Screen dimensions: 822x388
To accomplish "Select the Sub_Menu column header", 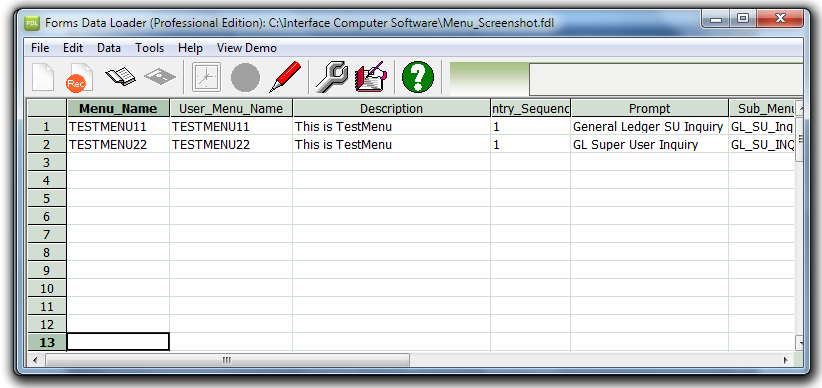I will (x=762, y=109).
